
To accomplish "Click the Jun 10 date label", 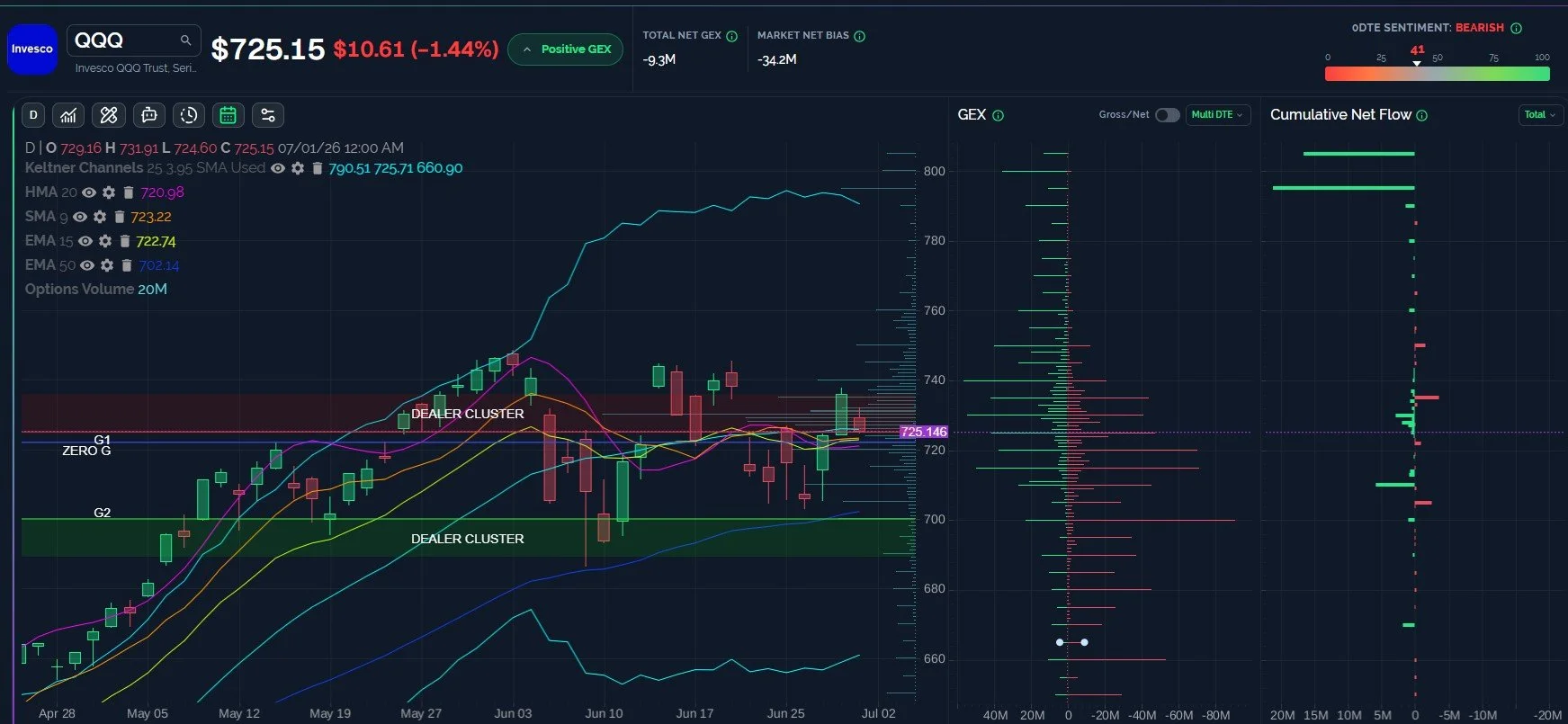I will point(604,713).
